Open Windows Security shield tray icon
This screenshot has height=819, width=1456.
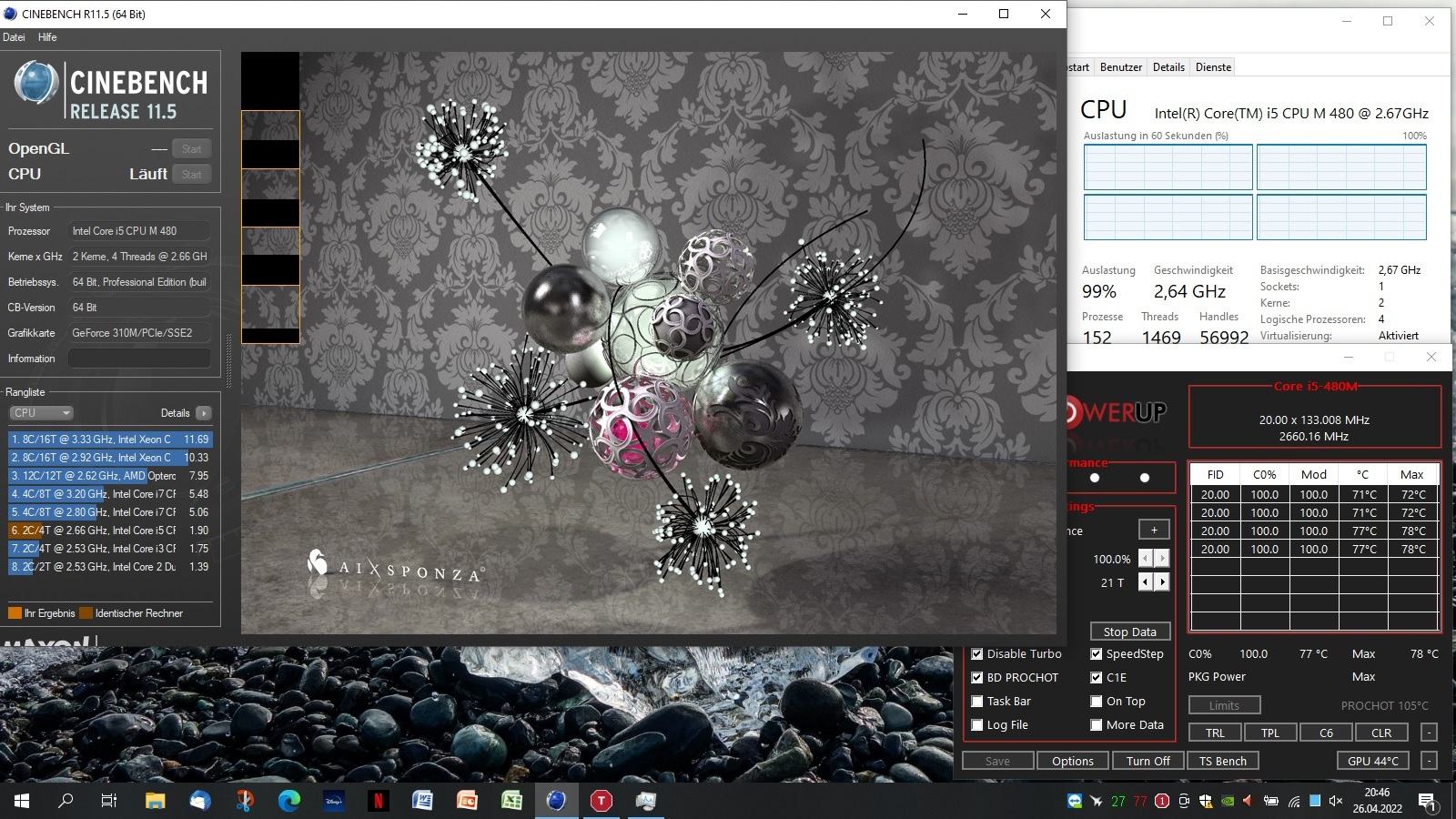pos(1206,801)
